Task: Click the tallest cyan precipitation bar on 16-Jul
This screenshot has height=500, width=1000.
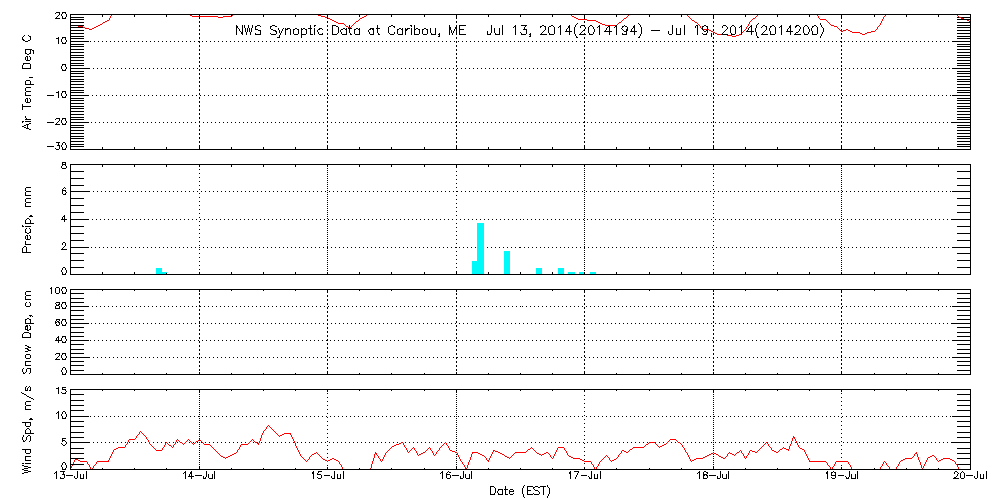Action: 480,248
